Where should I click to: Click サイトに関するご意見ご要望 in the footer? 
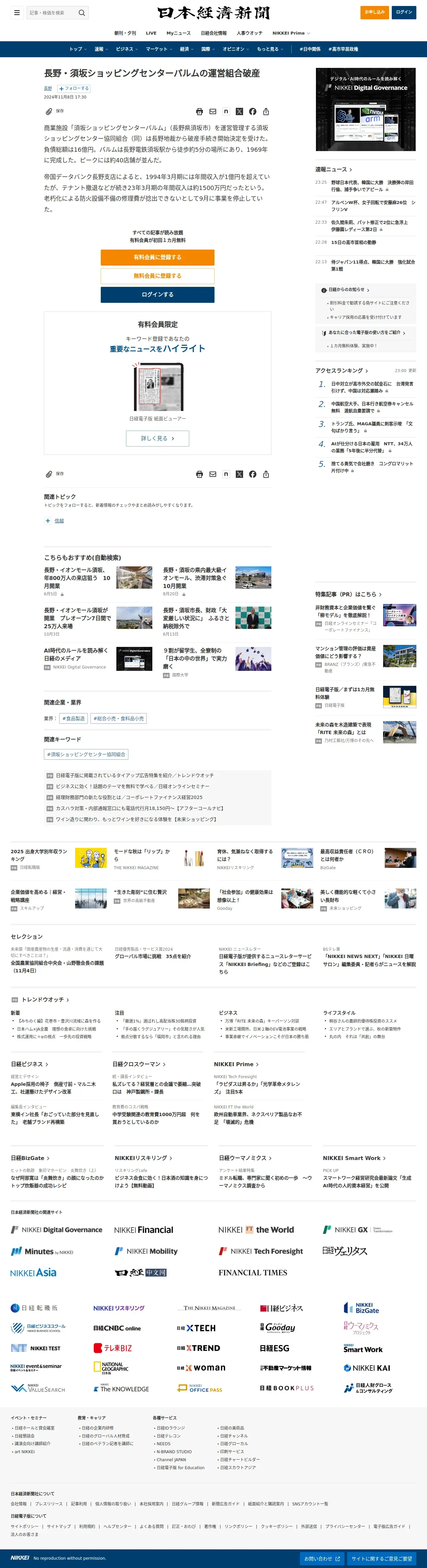(x=381, y=1558)
